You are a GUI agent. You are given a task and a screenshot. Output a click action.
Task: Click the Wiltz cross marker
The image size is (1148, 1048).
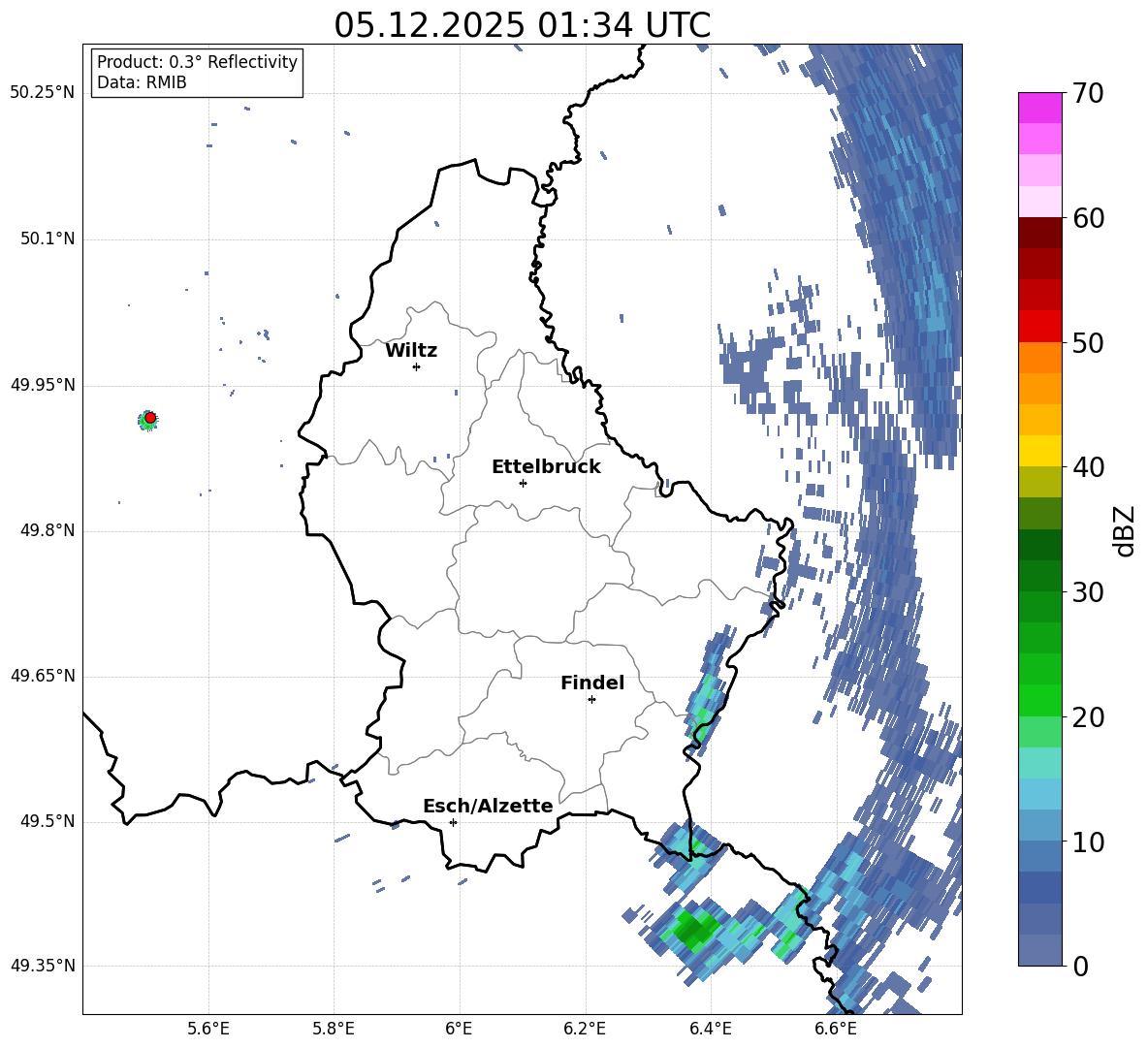(417, 366)
